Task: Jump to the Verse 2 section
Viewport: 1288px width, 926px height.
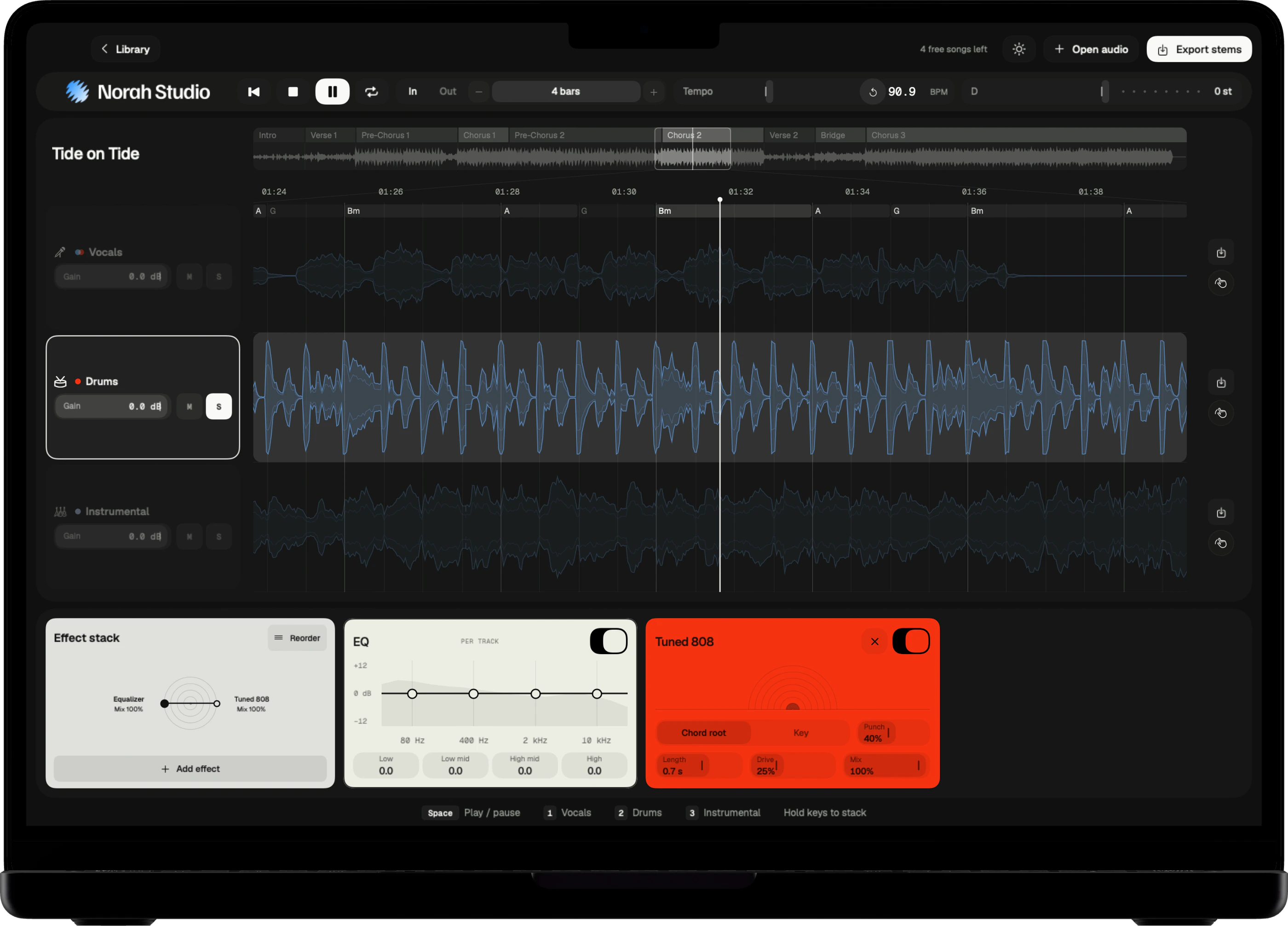Action: [789, 135]
